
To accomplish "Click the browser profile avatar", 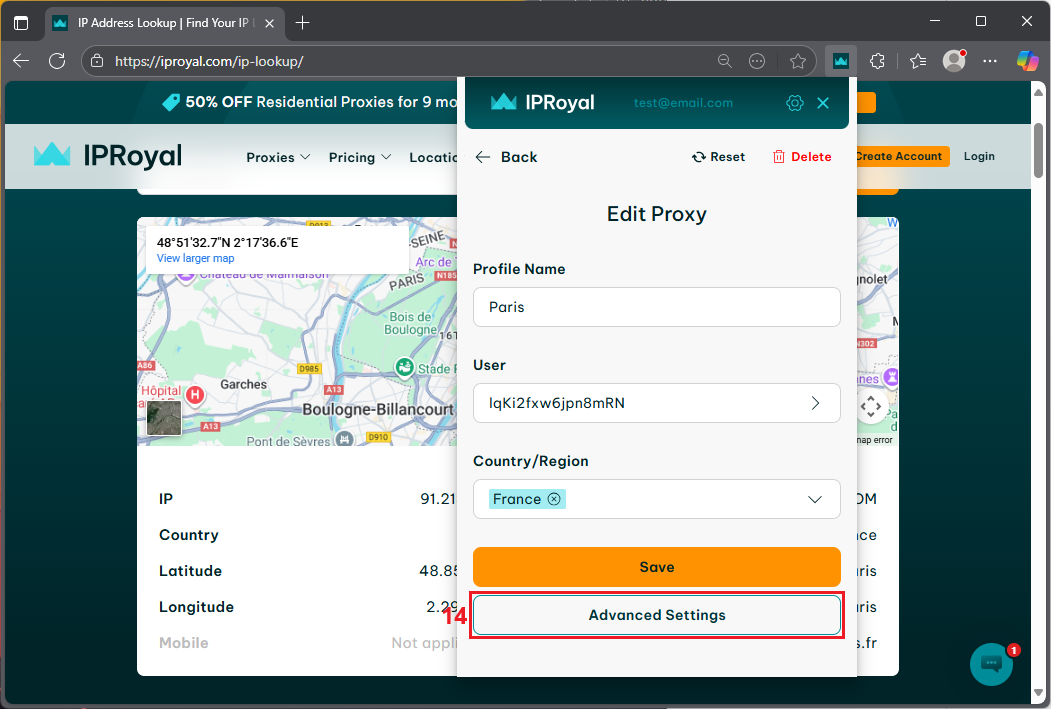I will pos(954,60).
